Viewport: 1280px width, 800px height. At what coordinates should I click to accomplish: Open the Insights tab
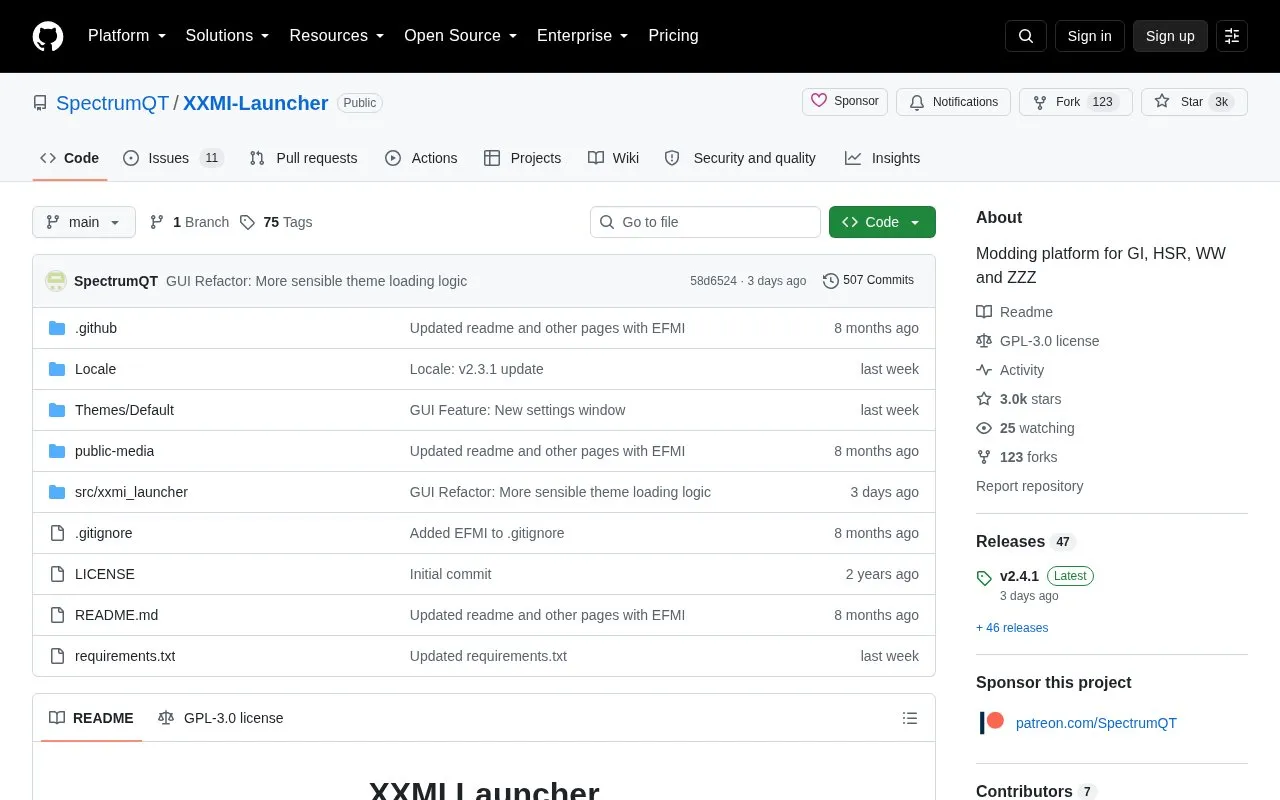pyautogui.click(x=882, y=158)
